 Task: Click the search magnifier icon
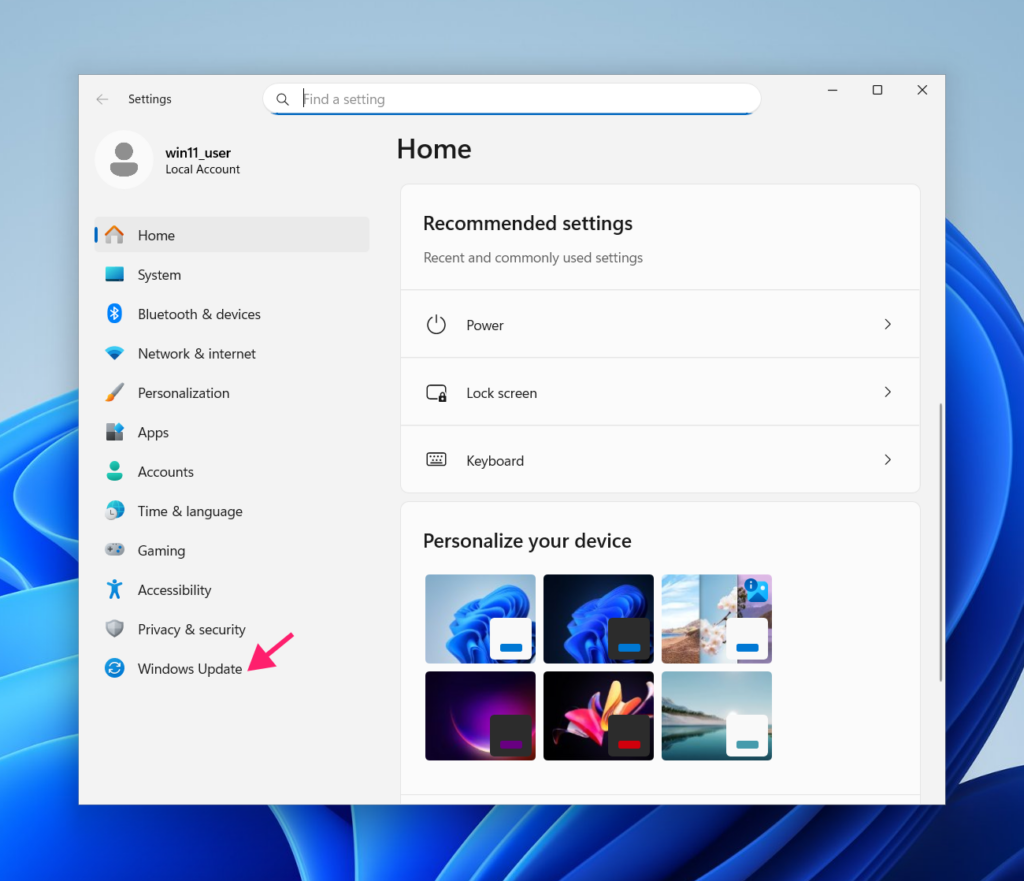(x=282, y=99)
